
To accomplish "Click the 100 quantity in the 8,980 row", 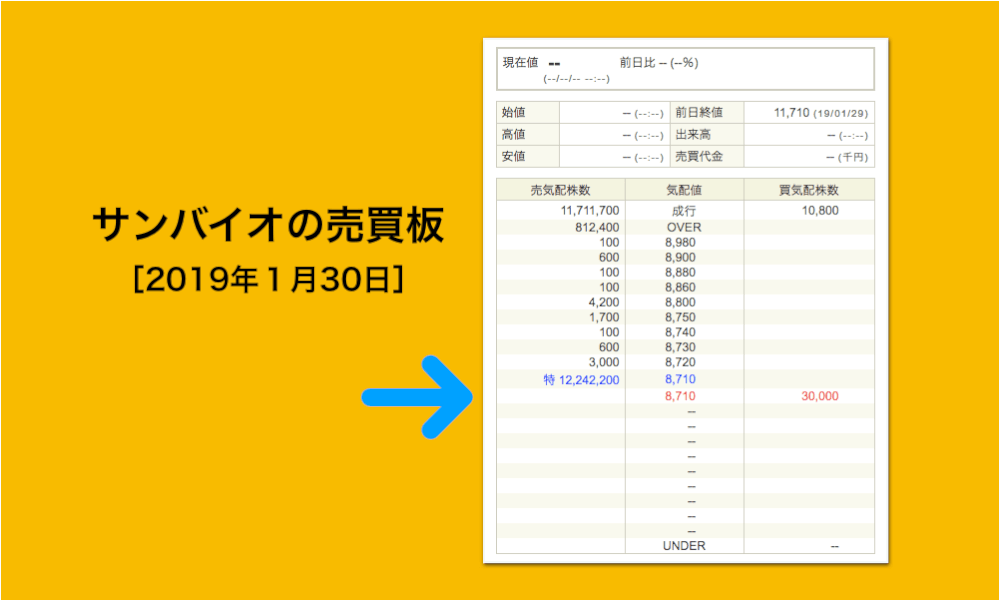I will point(609,242).
